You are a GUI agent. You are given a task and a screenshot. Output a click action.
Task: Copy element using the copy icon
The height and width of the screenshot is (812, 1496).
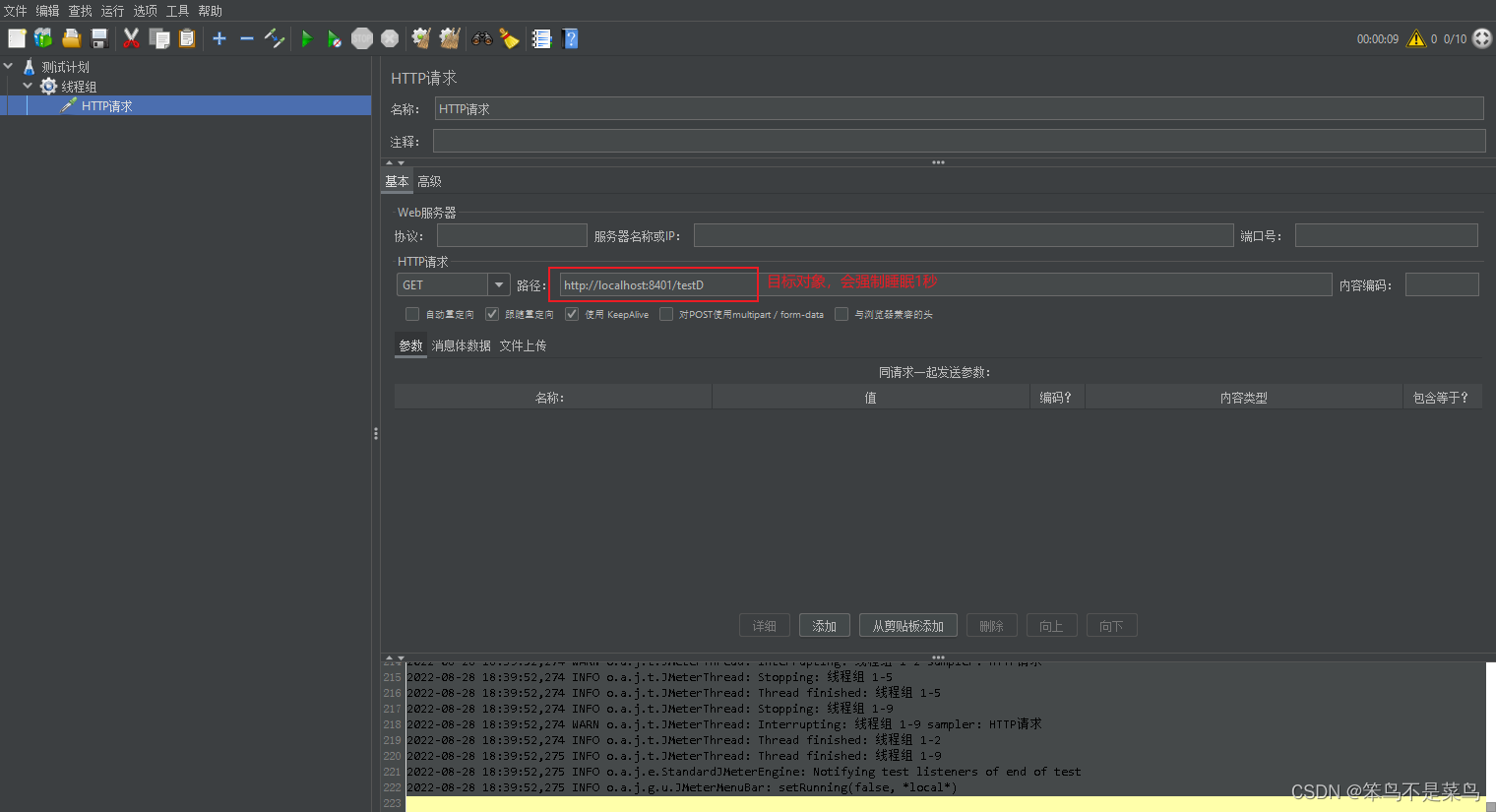[x=159, y=38]
